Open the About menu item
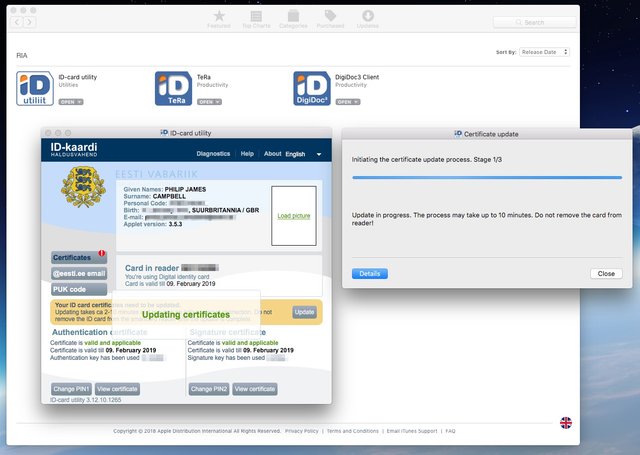The height and width of the screenshot is (455, 640). (x=272, y=153)
